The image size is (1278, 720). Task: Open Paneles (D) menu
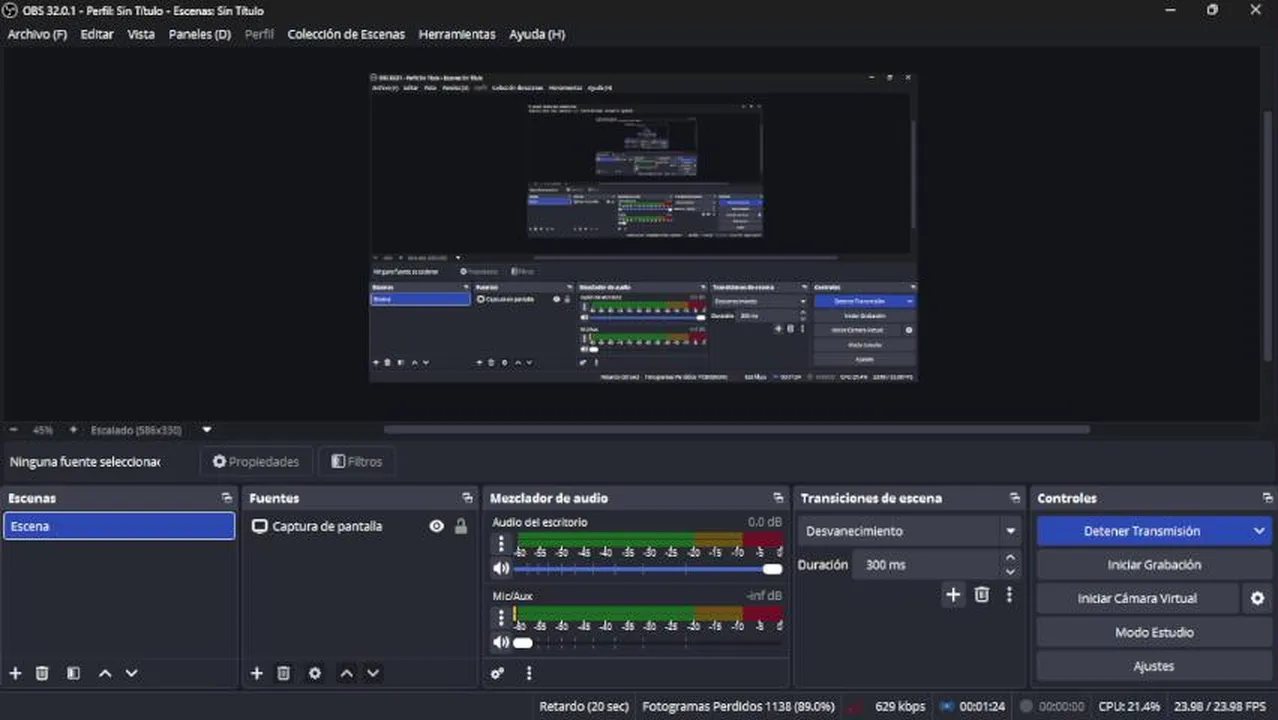click(200, 34)
